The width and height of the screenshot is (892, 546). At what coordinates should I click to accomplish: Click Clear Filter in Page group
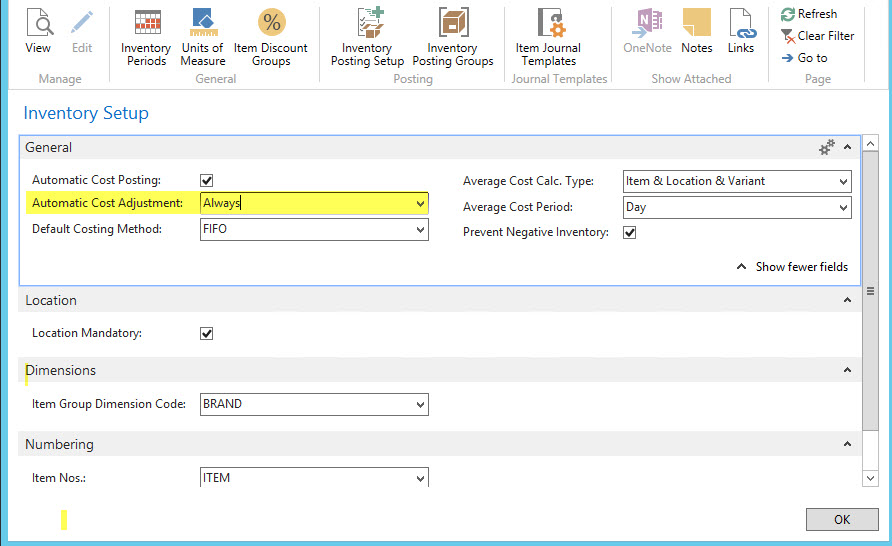(818, 36)
